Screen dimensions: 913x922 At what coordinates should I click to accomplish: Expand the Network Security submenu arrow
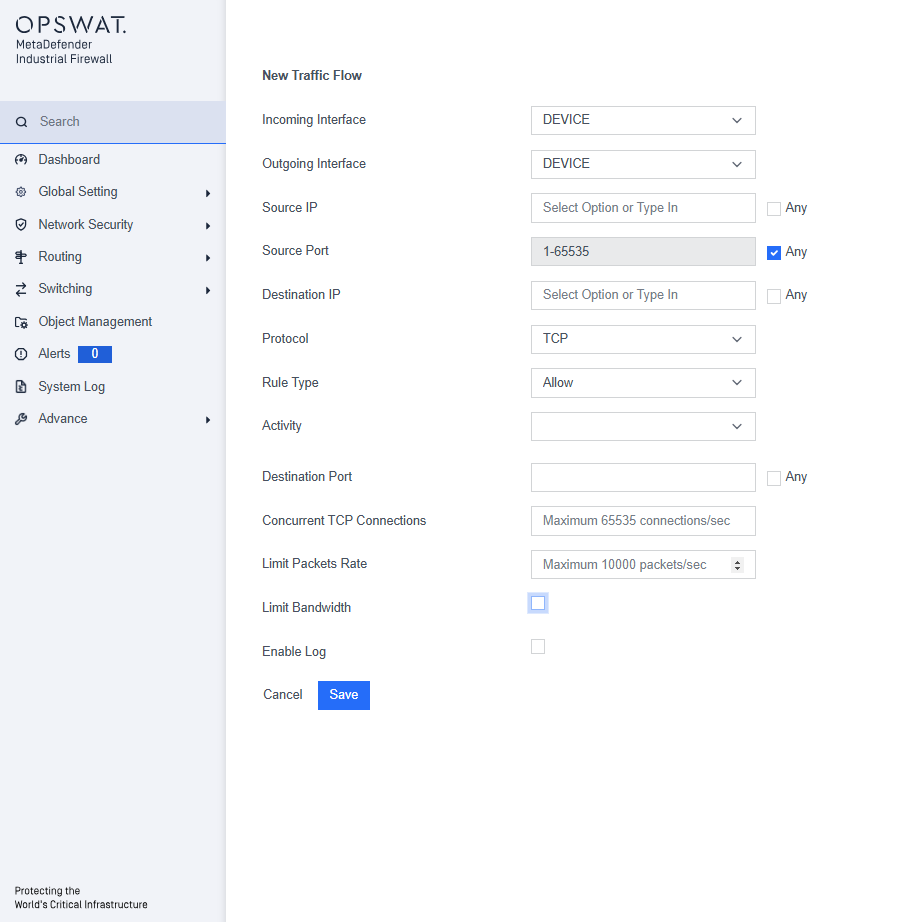[208, 226]
